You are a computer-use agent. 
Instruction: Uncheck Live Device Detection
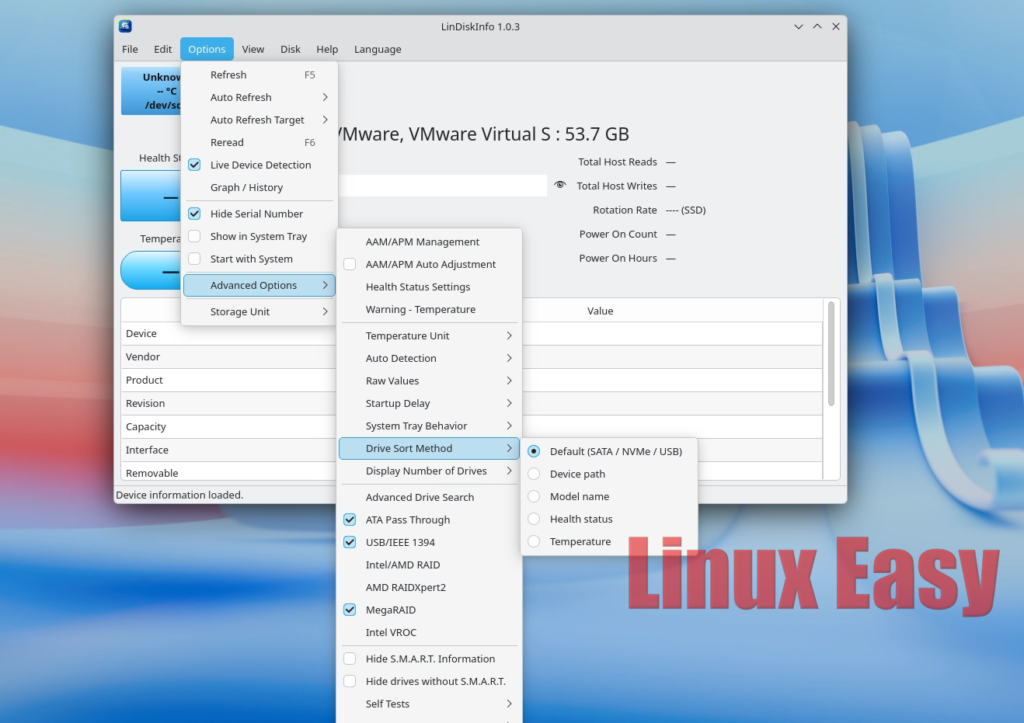tap(194, 165)
